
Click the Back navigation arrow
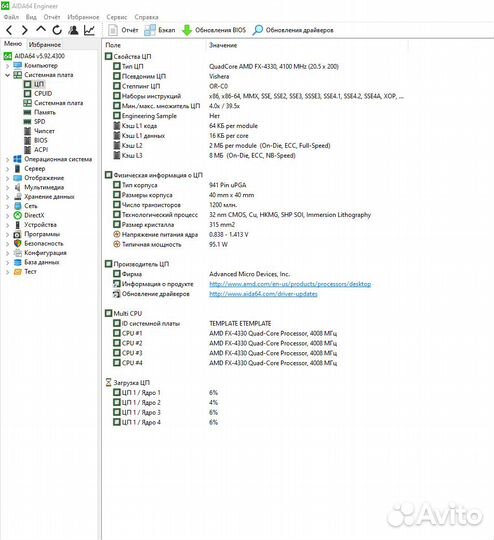pyautogui.click(x=10, y=30)
